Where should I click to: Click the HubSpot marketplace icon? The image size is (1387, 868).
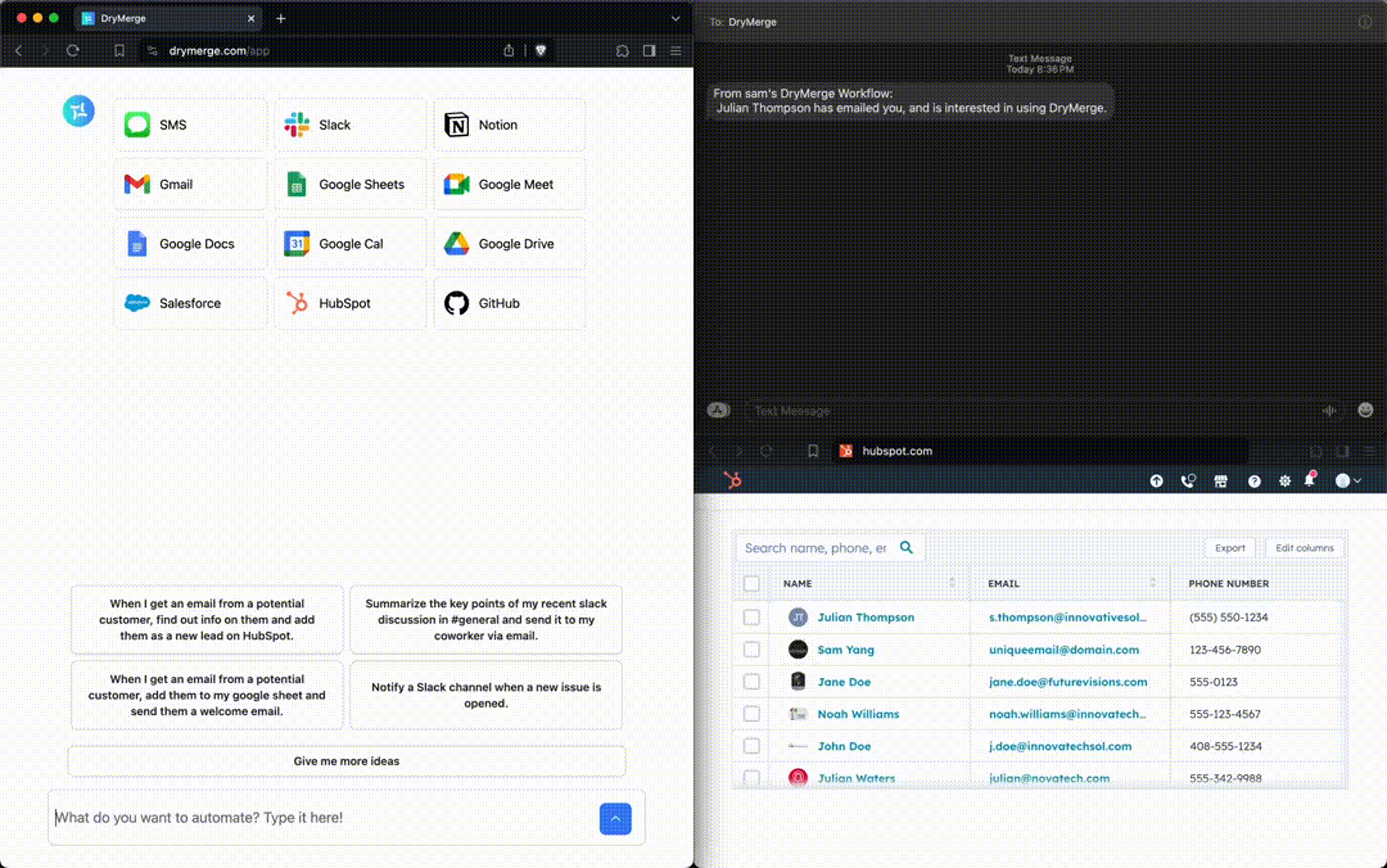[1220, 481]
